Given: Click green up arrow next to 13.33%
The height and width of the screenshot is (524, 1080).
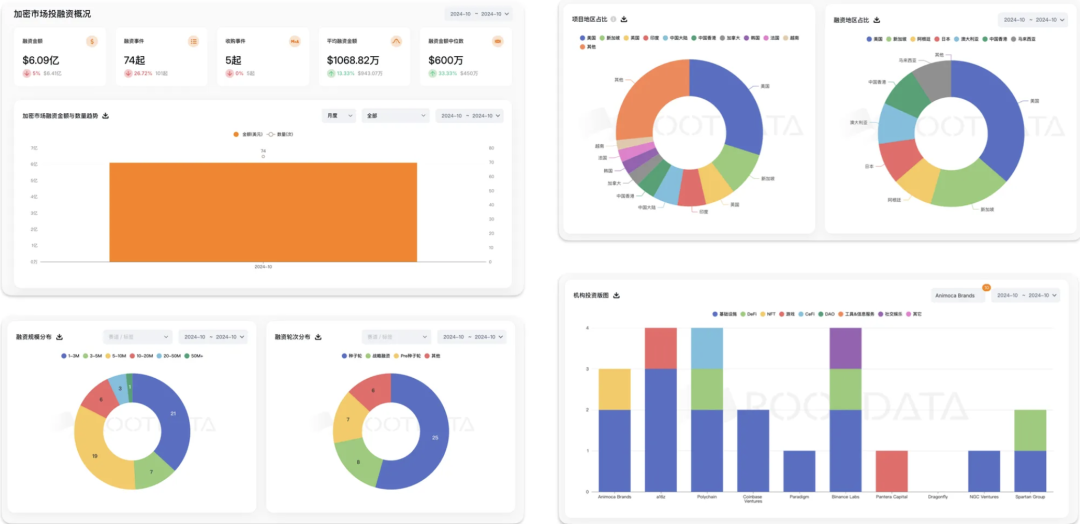Looking at the screenshot, I should (x=331, y=73).
